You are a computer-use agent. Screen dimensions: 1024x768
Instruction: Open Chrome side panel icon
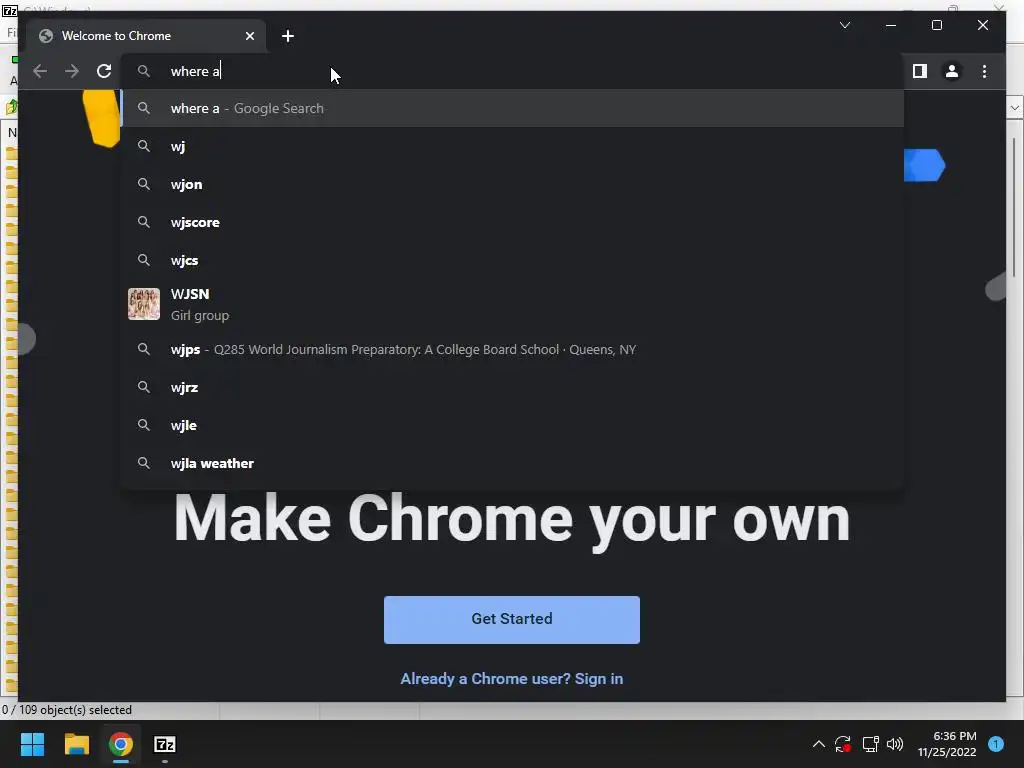920,71
